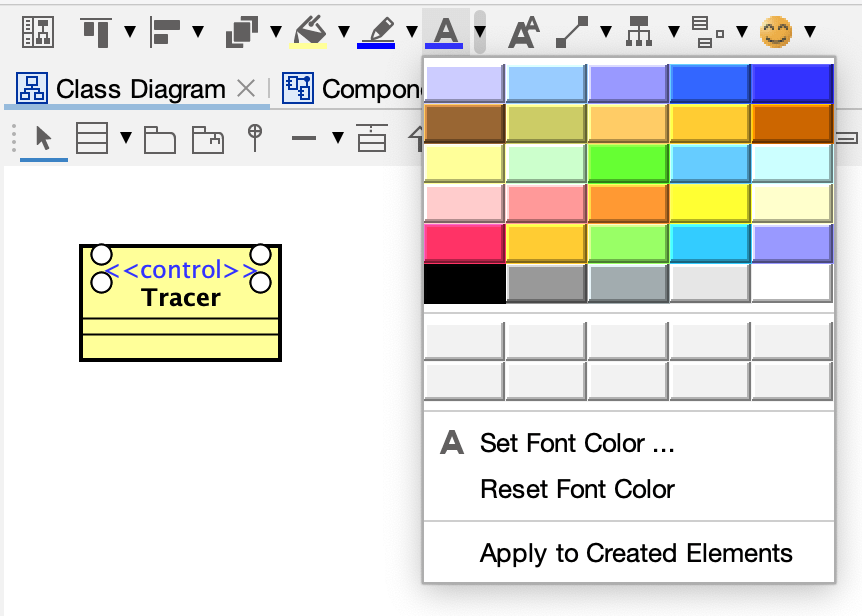Image resolution: width=862 pixels, height=616 pixels.
Task: Pick the pale mint green swatch
Action: pyautogui.click(x=546, y=163)
